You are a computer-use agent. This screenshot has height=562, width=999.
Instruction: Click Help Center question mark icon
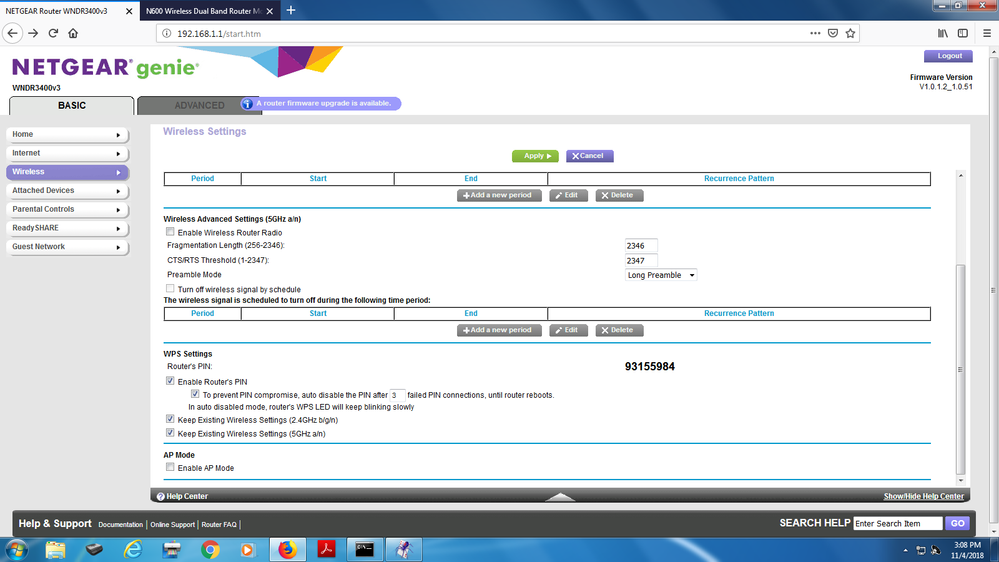(161, 496)
